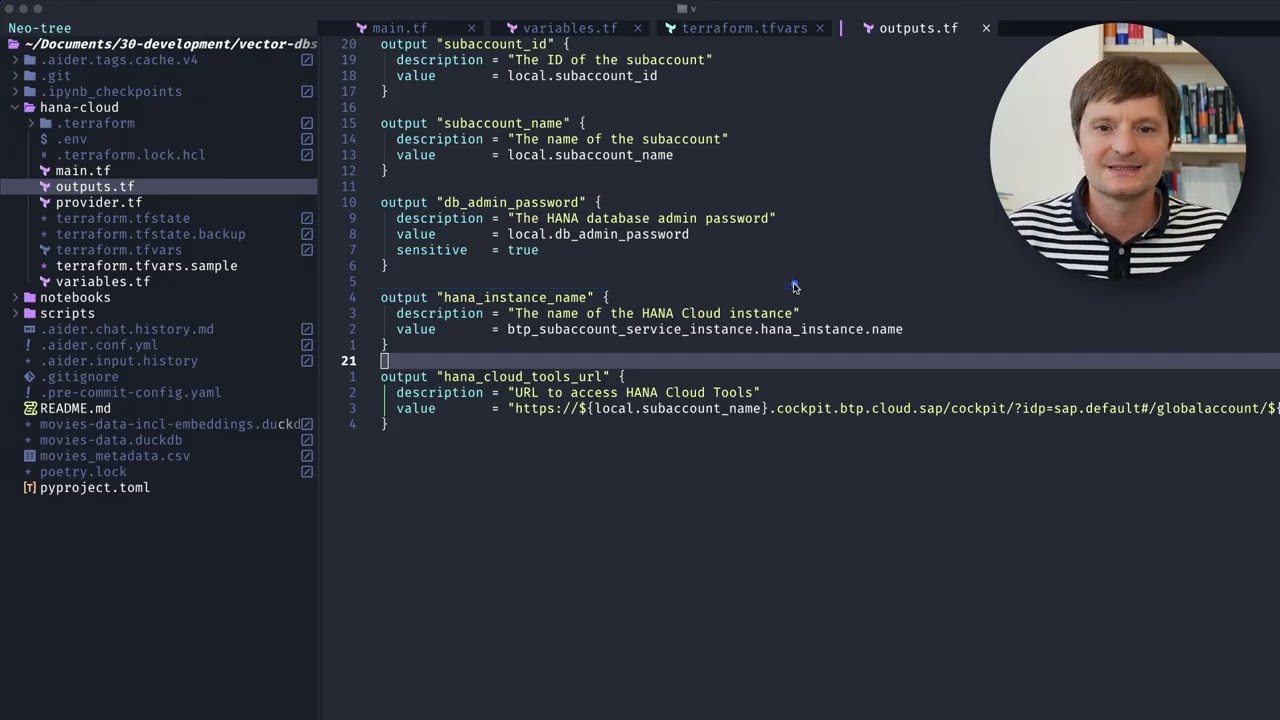Image resolution: width=1280 pixels, height=720 pixels.
Task: Close the terraform.tfvars tab
Action: pyautogui.click(x=820, y=28)
